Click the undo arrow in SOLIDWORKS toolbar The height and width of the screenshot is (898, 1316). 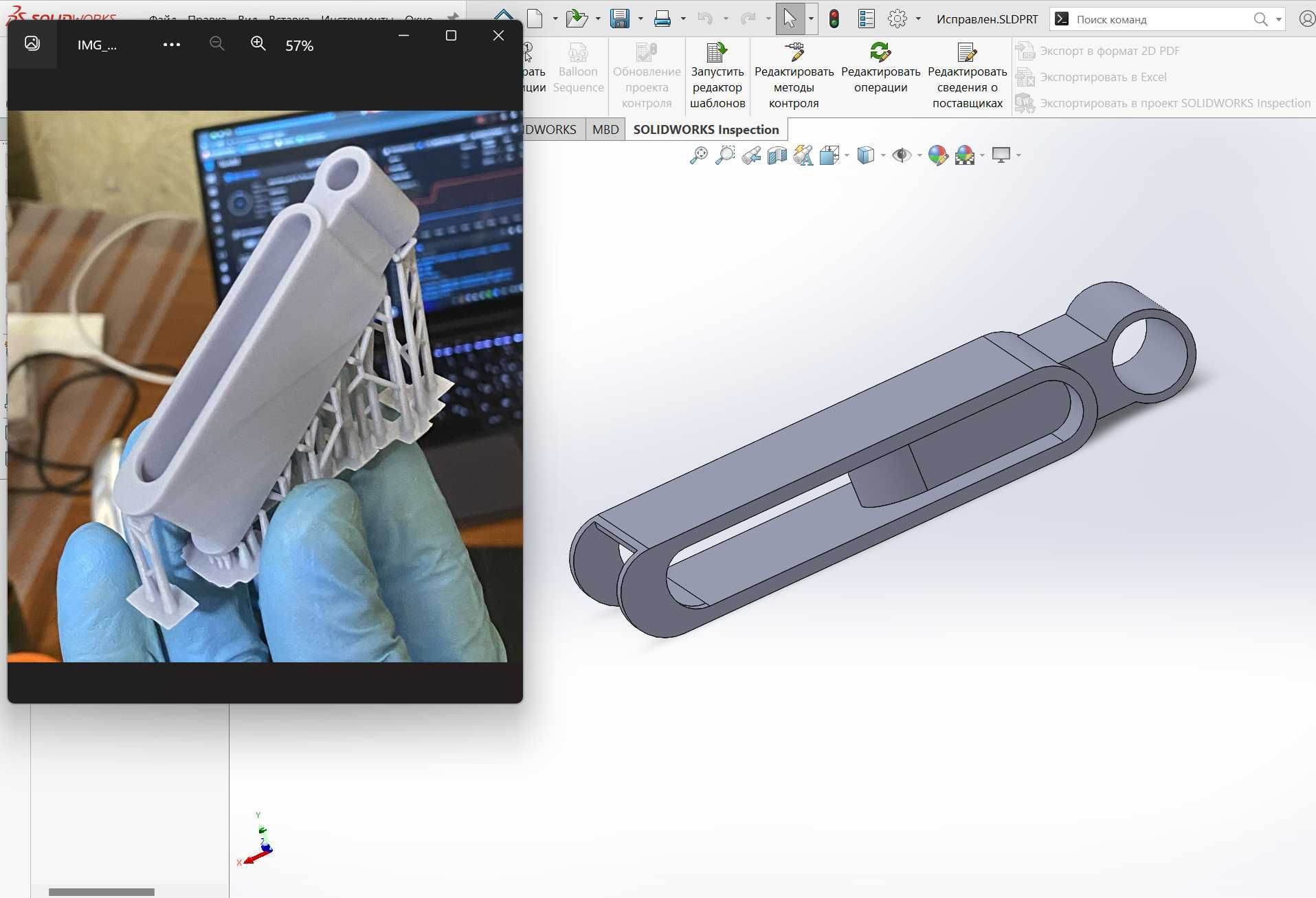pos(705,19)
